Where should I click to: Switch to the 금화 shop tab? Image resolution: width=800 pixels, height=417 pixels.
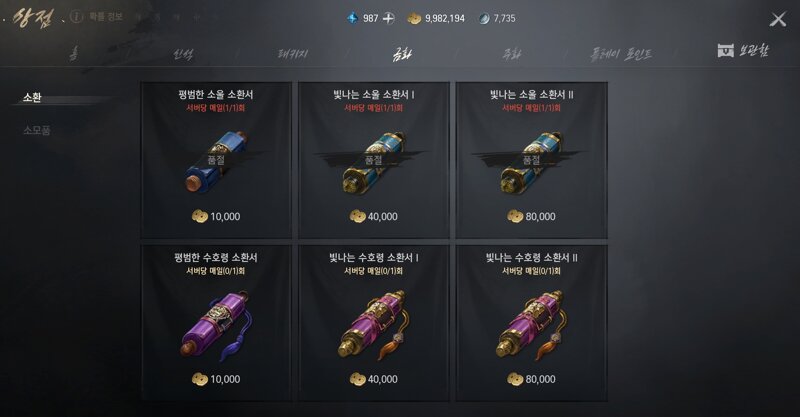402,54
